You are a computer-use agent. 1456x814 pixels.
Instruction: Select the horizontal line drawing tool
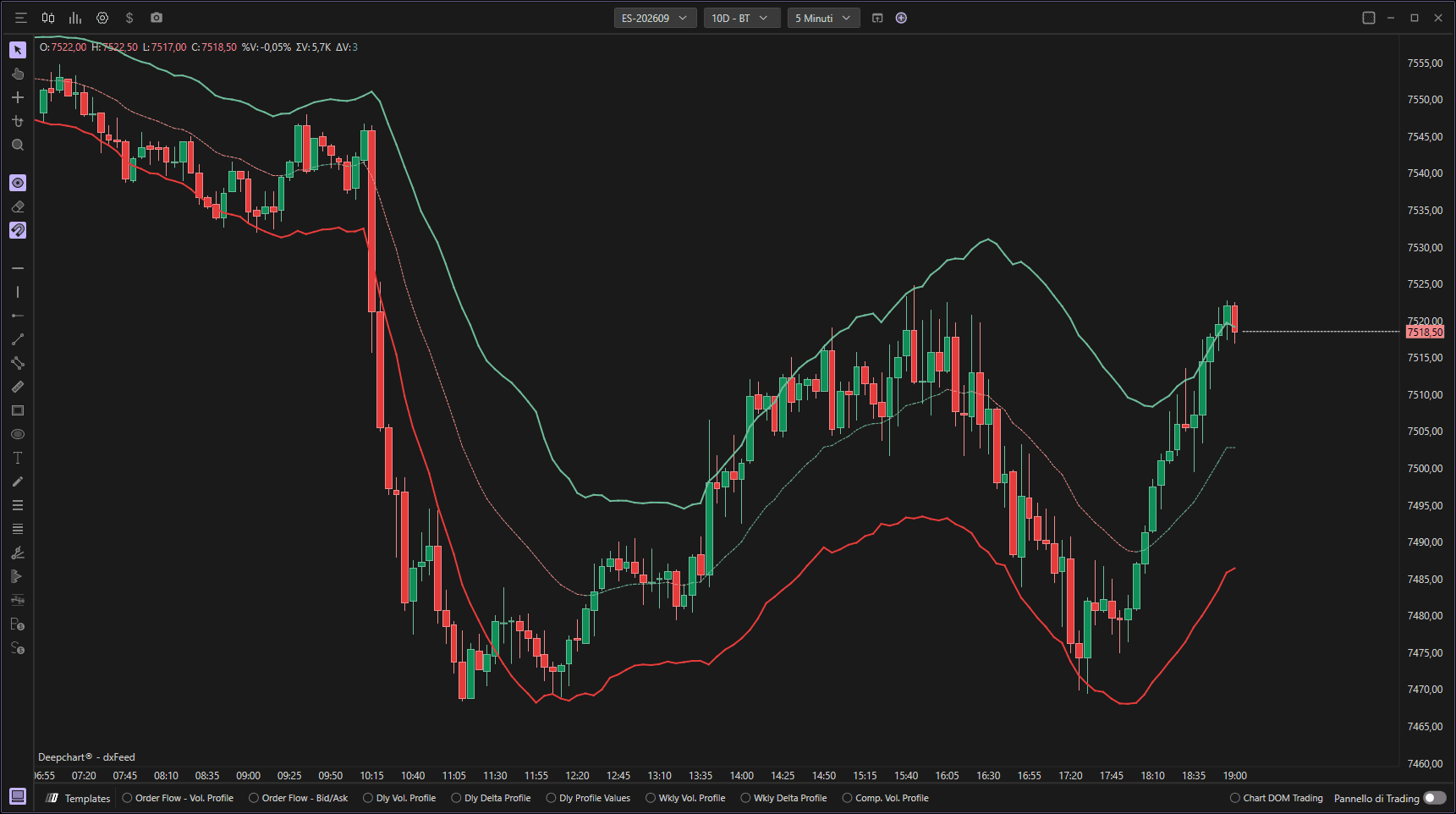click(x=18, y=268)
